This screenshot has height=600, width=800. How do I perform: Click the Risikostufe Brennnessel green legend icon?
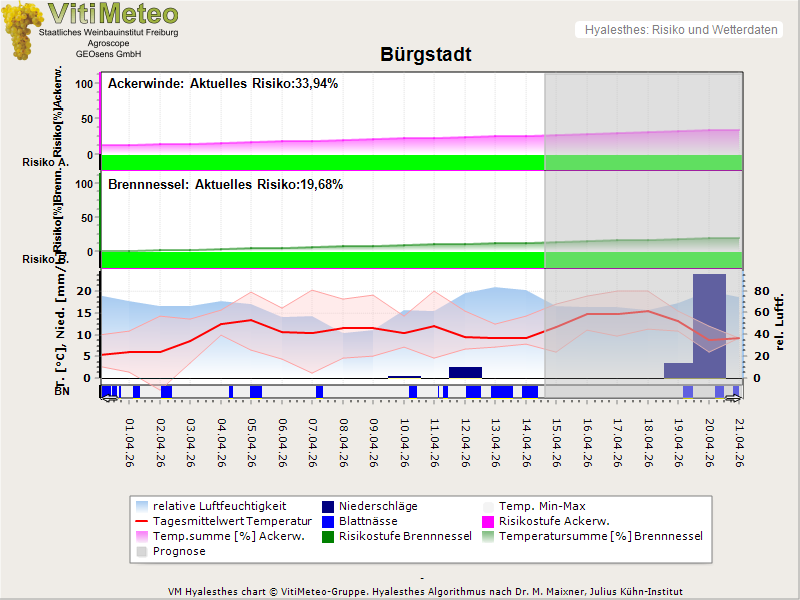(328, 537)
